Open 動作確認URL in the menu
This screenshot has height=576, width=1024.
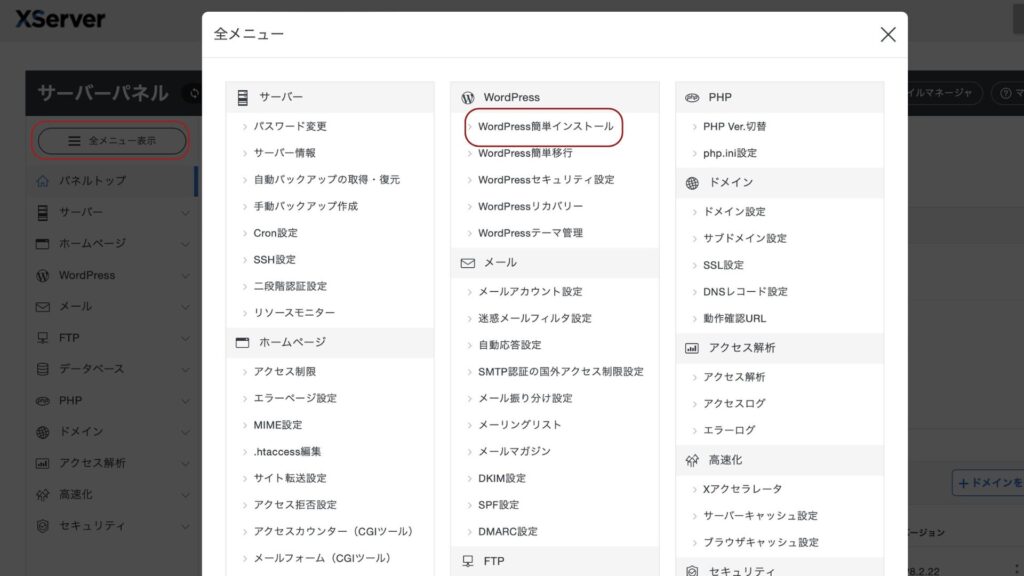click(734, 319)
